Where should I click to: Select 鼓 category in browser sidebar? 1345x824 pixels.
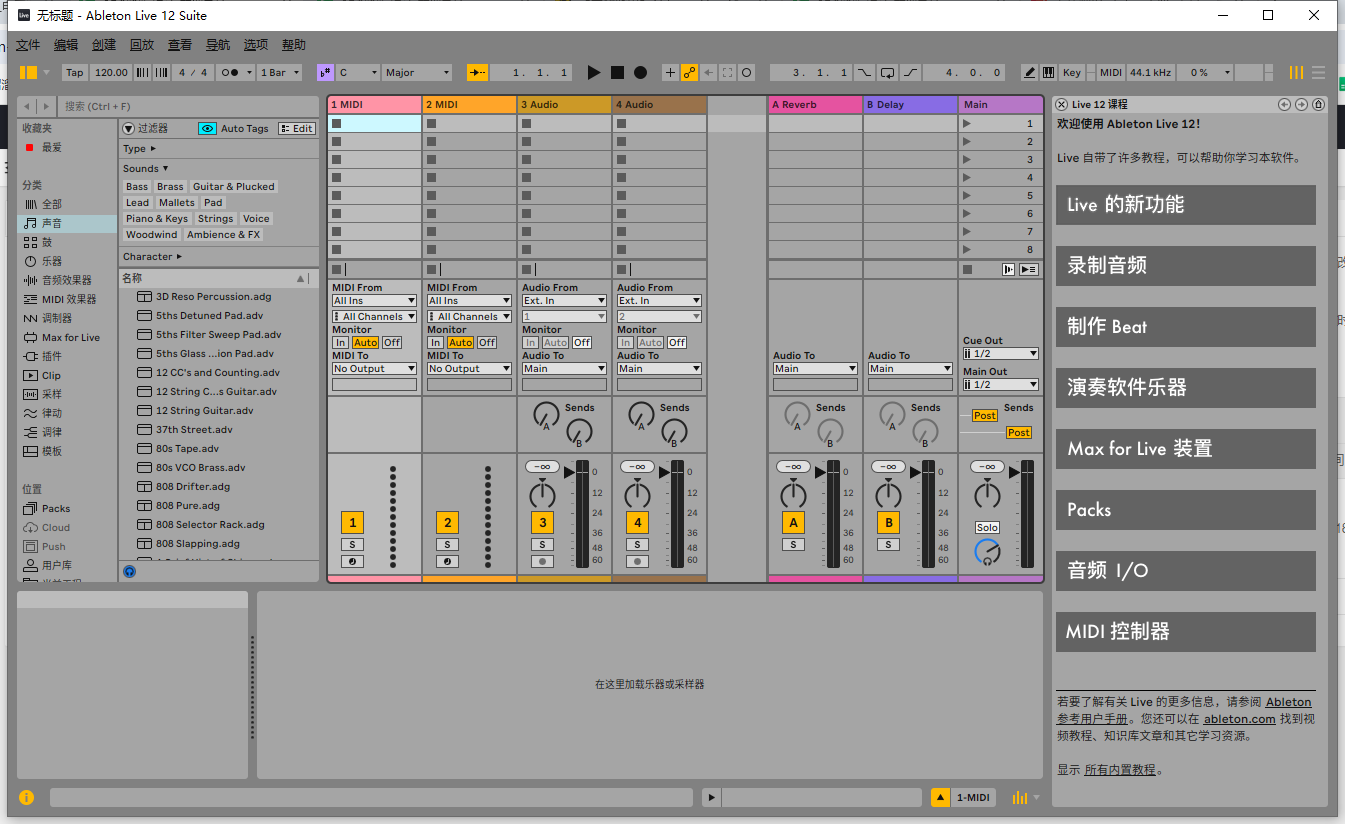point(67,242)
